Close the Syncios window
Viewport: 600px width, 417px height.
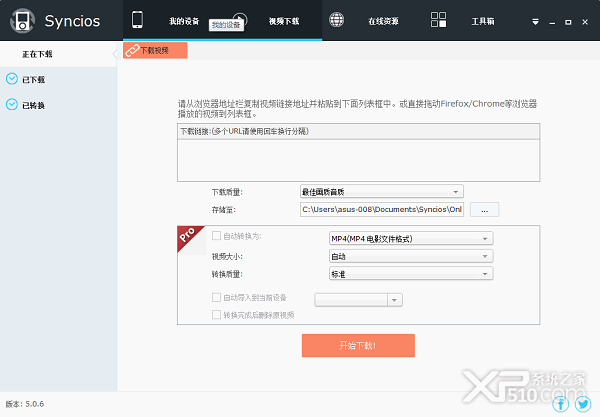point(585,22)
